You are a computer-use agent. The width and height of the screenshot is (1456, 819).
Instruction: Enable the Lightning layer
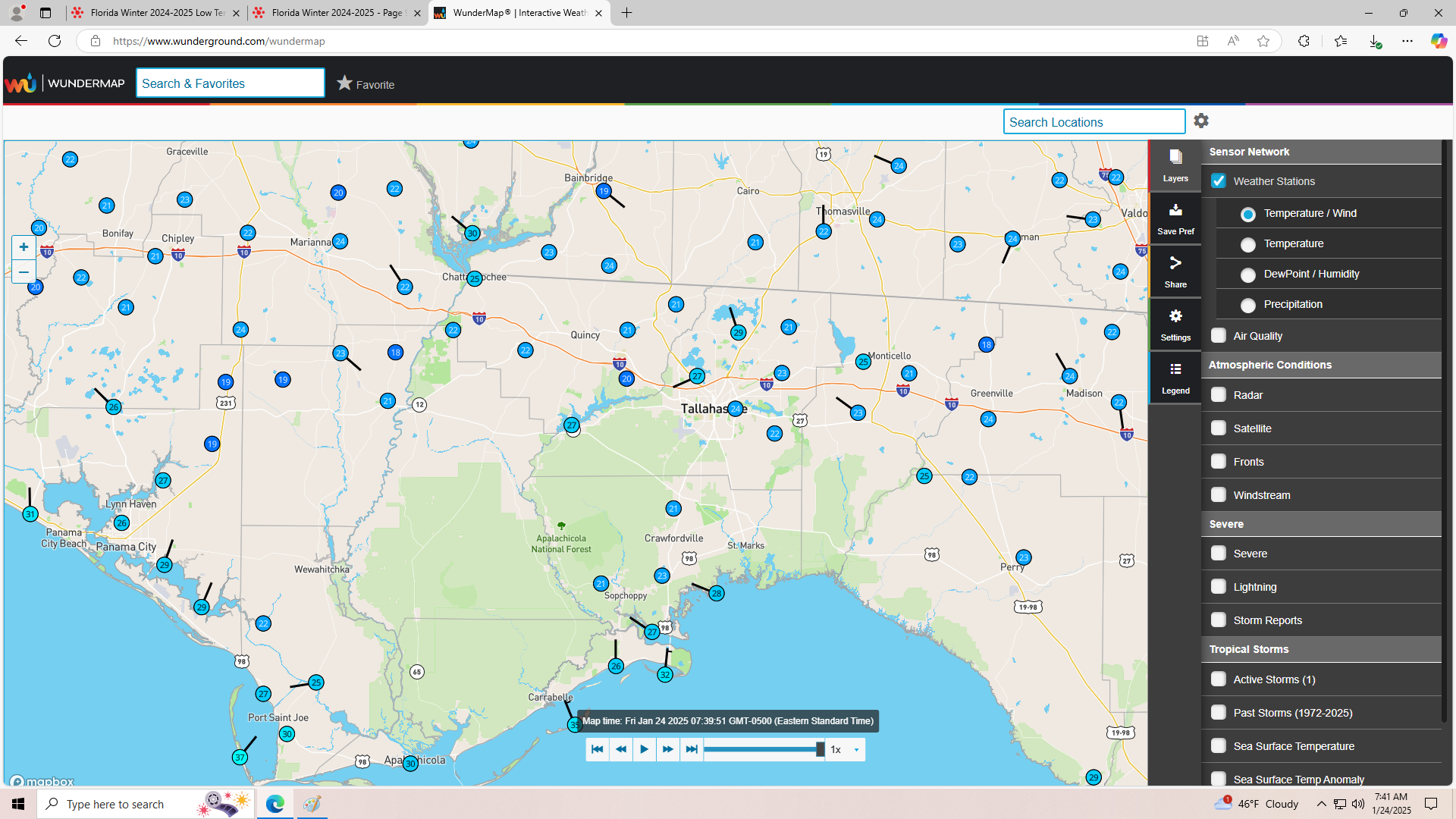[x=1219, y=586]
